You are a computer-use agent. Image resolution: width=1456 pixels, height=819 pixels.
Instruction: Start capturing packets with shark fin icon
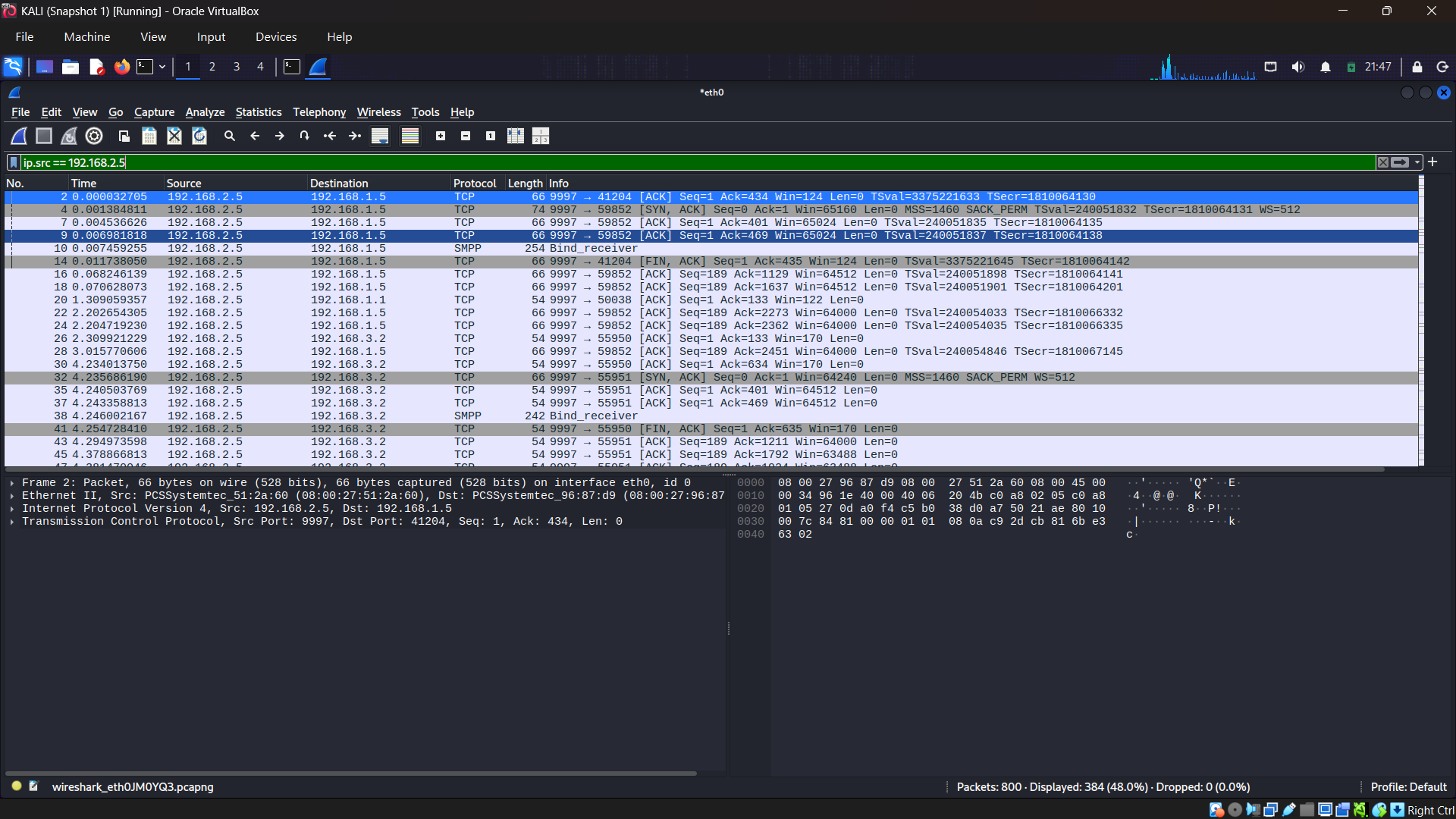[x=19, y=136]
